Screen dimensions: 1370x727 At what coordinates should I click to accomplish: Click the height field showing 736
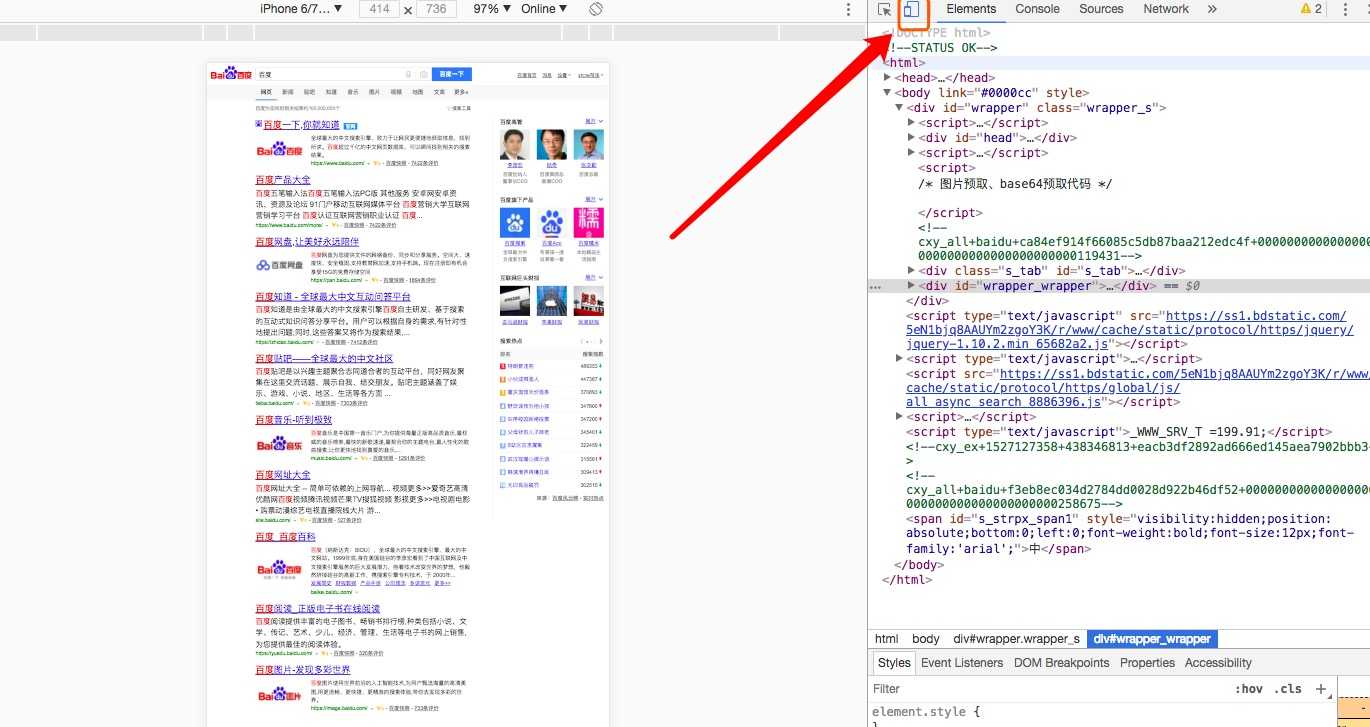click(x=435, y=9)
